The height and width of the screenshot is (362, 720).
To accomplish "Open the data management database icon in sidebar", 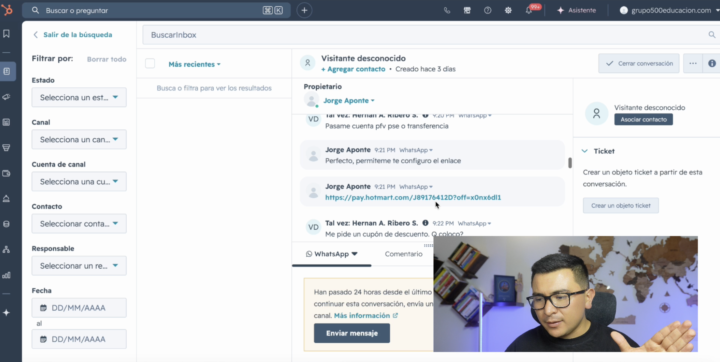I will coord(6,224).
